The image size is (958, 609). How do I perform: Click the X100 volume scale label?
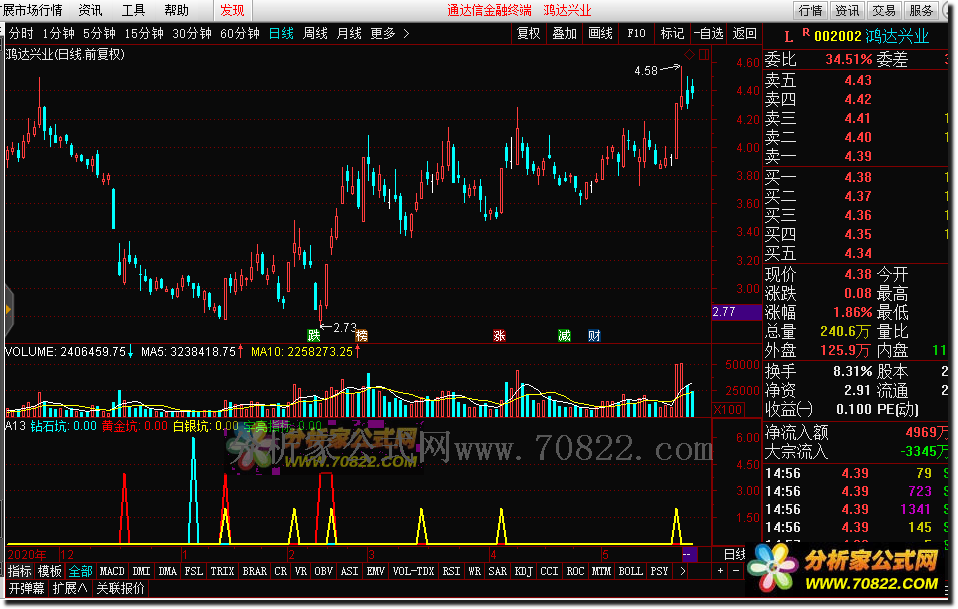tap(727, 409)
